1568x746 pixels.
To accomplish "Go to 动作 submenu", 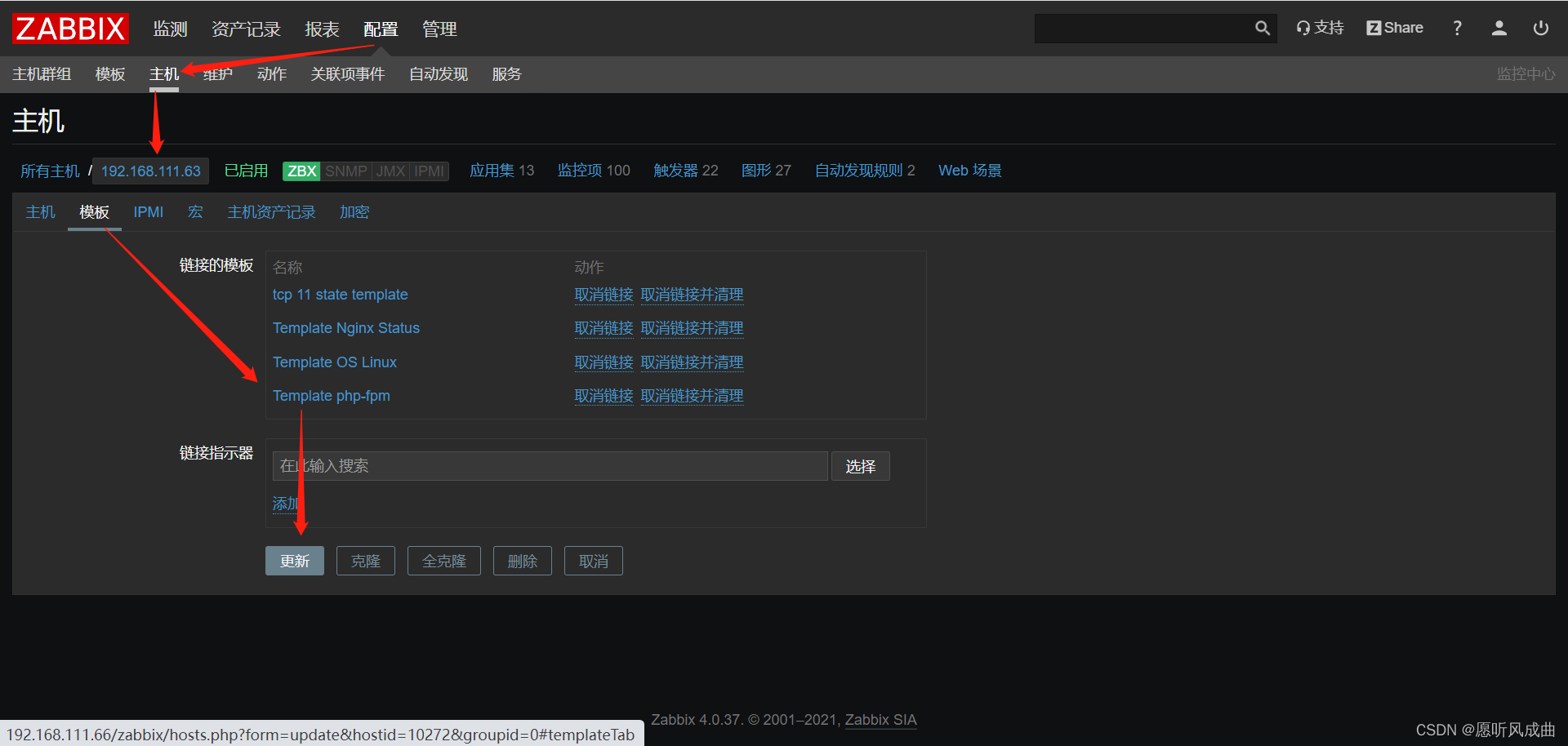I will click(272, 74).
